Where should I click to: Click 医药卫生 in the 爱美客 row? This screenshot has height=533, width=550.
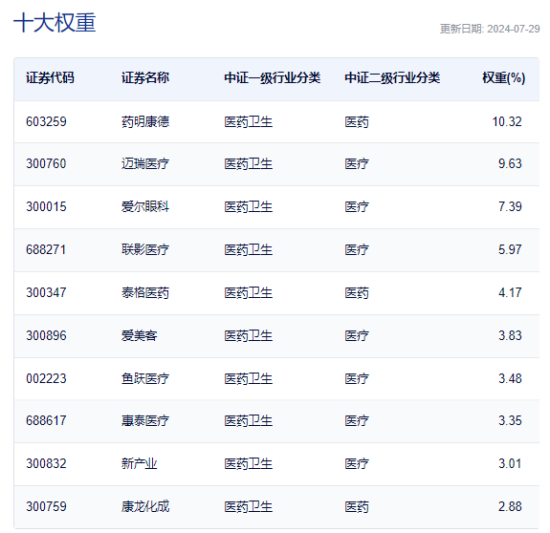(x=248, y=336)
